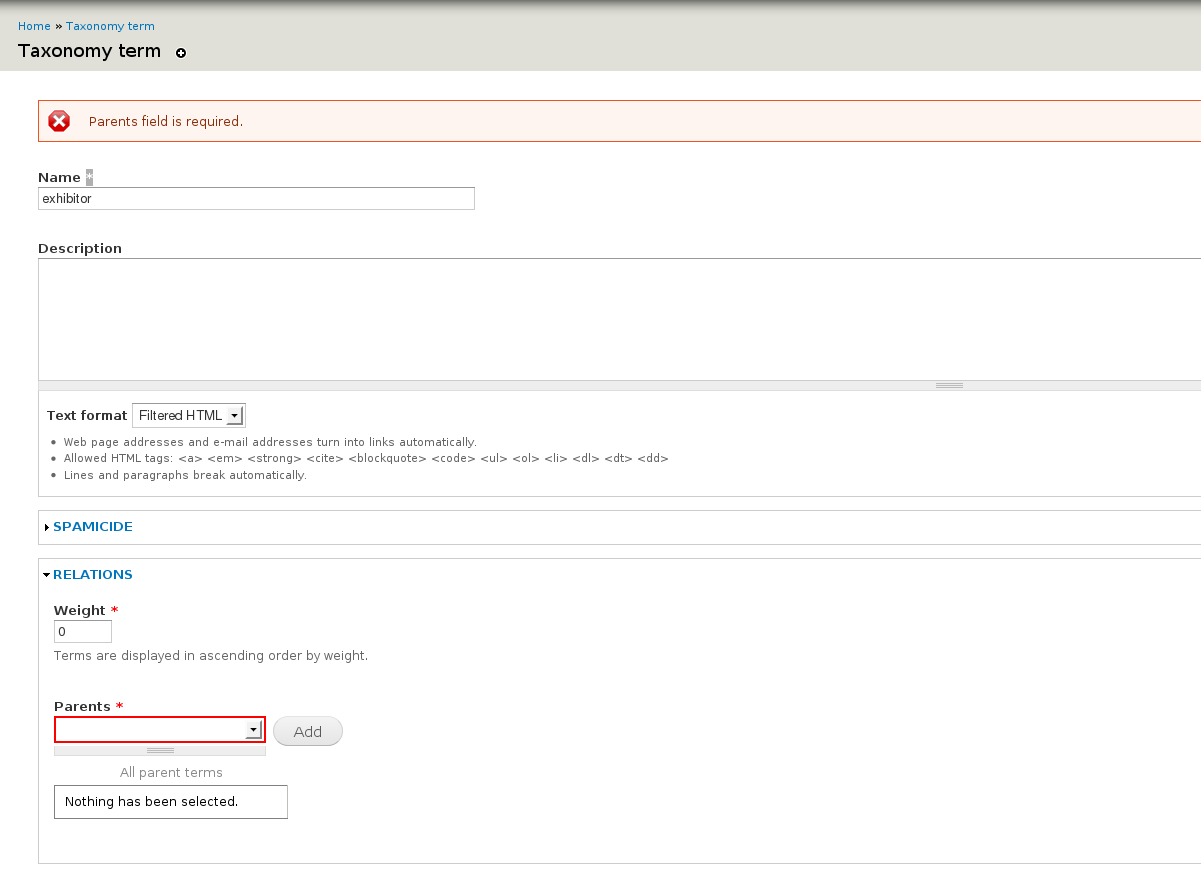This screenshot has height=873, width=1201.
Task: Click the red error icon
Action: 60,121
